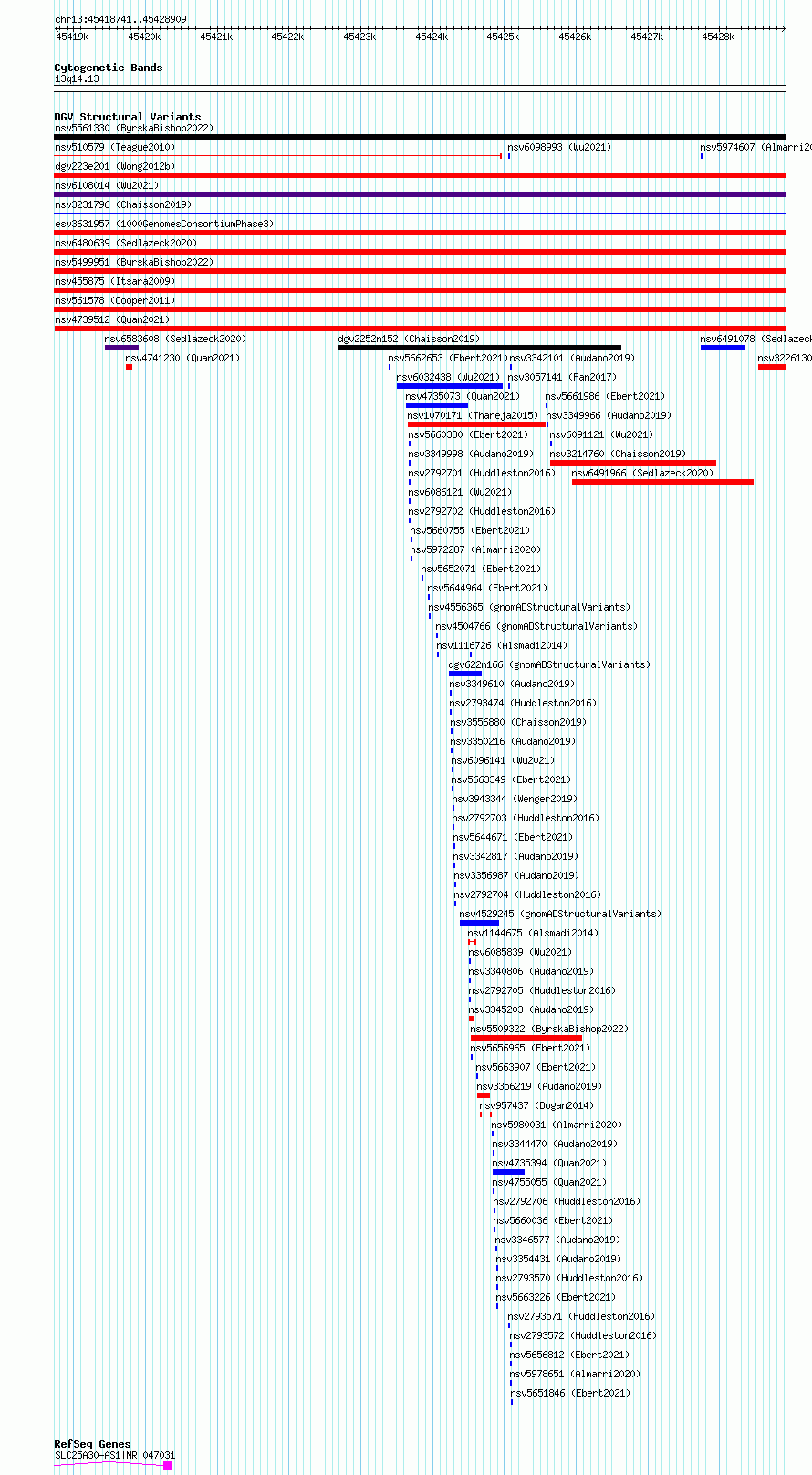Click black bar of dgv2252n152 (Chaisson2019)
The width and height of the screenshot is (812, 1475).
click(x=479, y=348)
